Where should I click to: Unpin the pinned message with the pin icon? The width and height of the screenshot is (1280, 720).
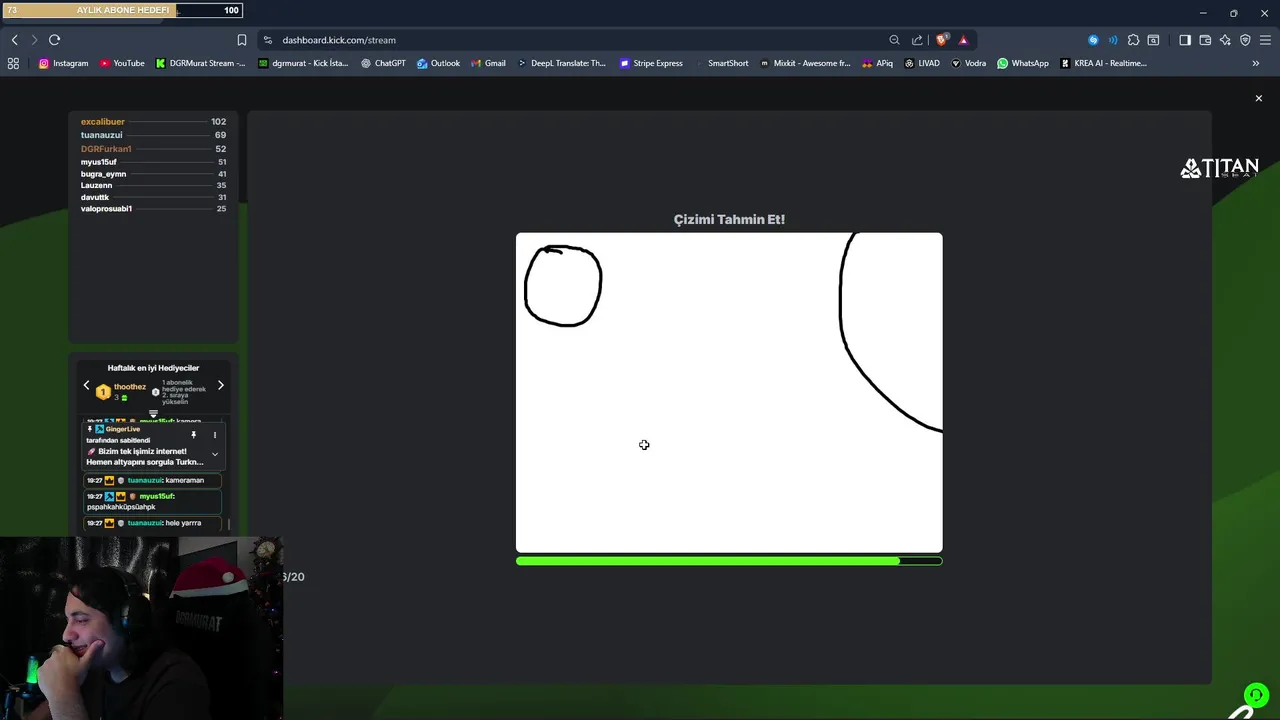point(193,435)
